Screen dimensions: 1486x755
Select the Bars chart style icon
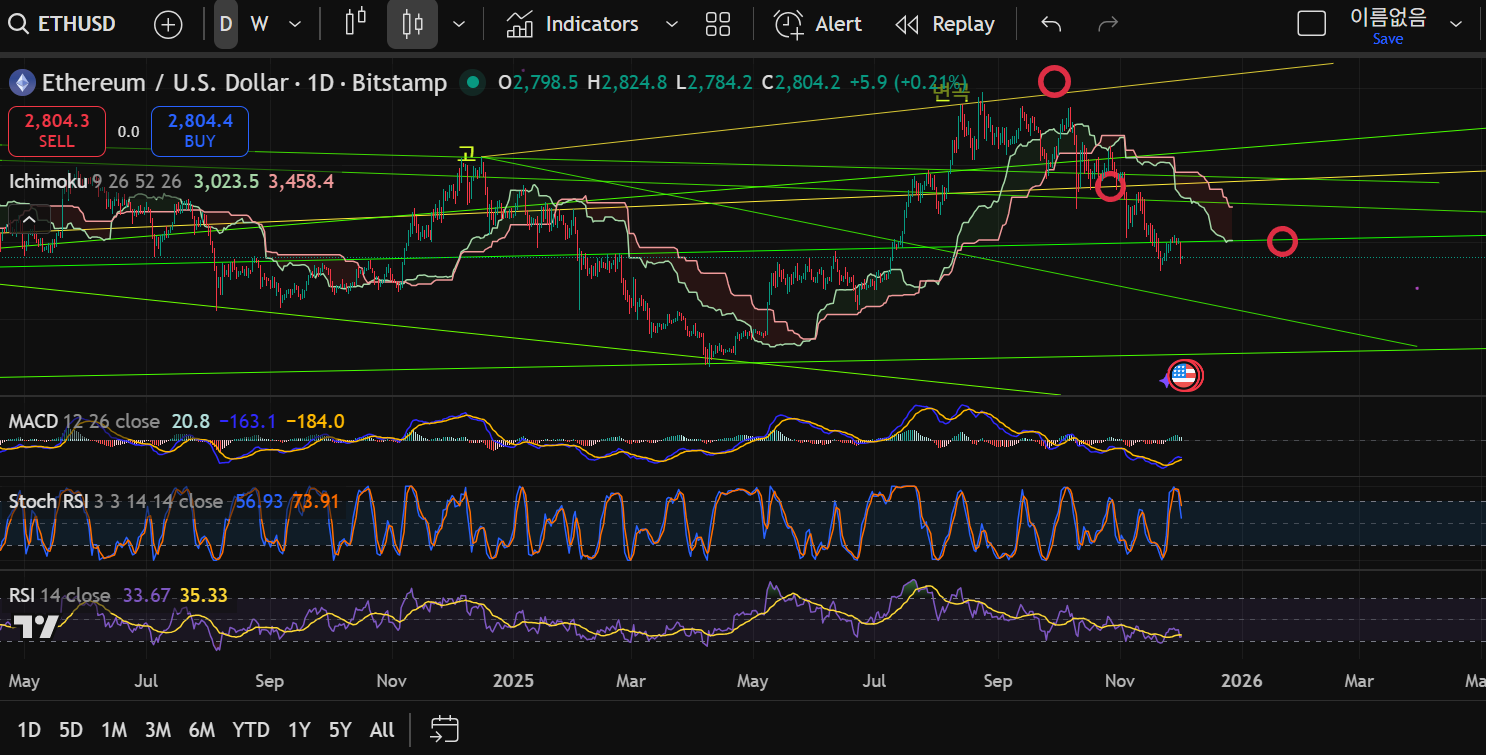pos(355,24)
